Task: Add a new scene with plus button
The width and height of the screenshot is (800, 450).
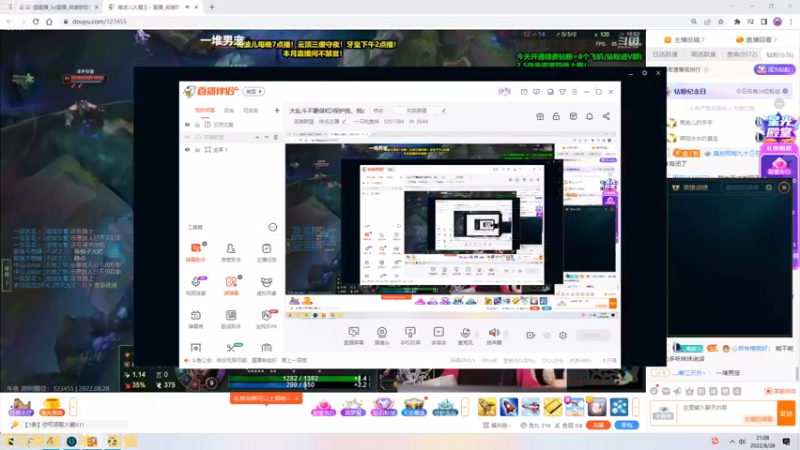Action: (277, 110)
